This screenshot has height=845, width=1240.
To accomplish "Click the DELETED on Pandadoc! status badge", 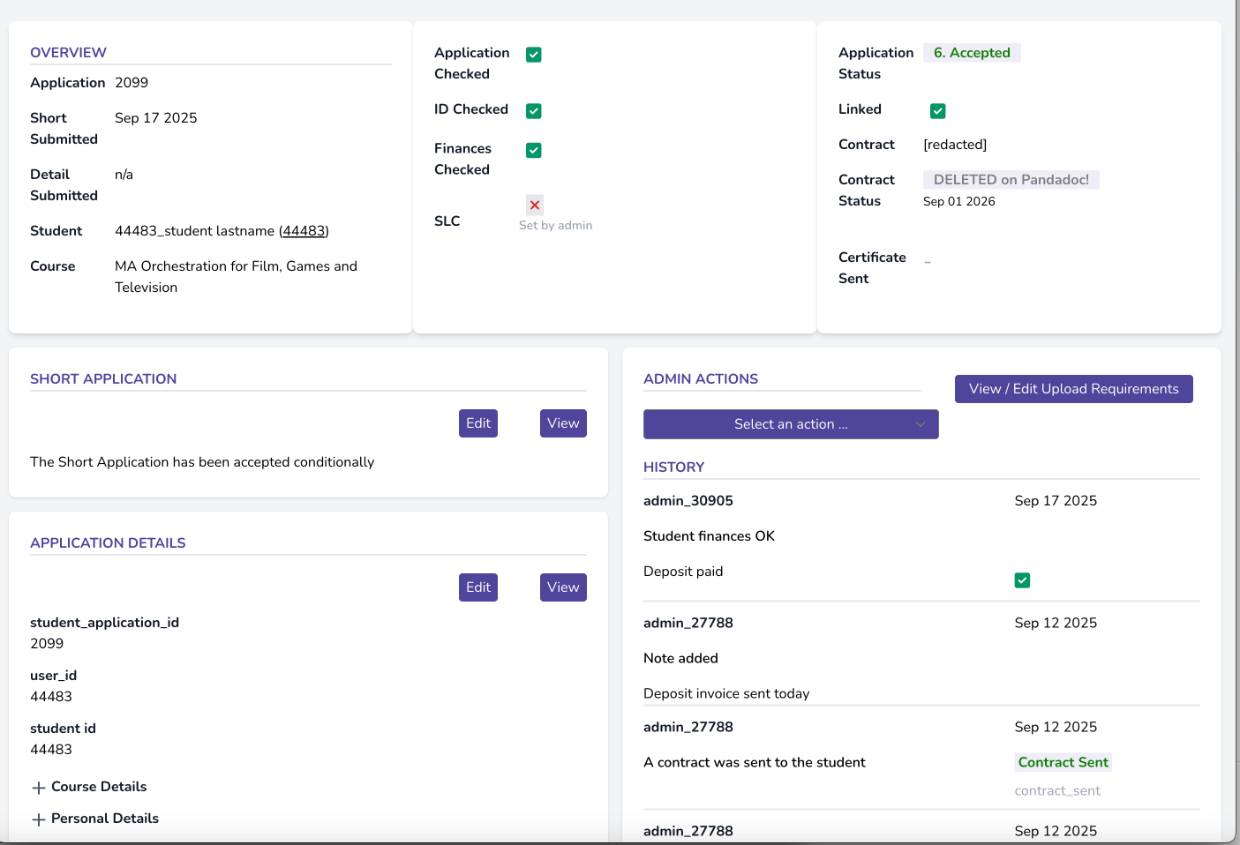I will tap(1011, 180).
